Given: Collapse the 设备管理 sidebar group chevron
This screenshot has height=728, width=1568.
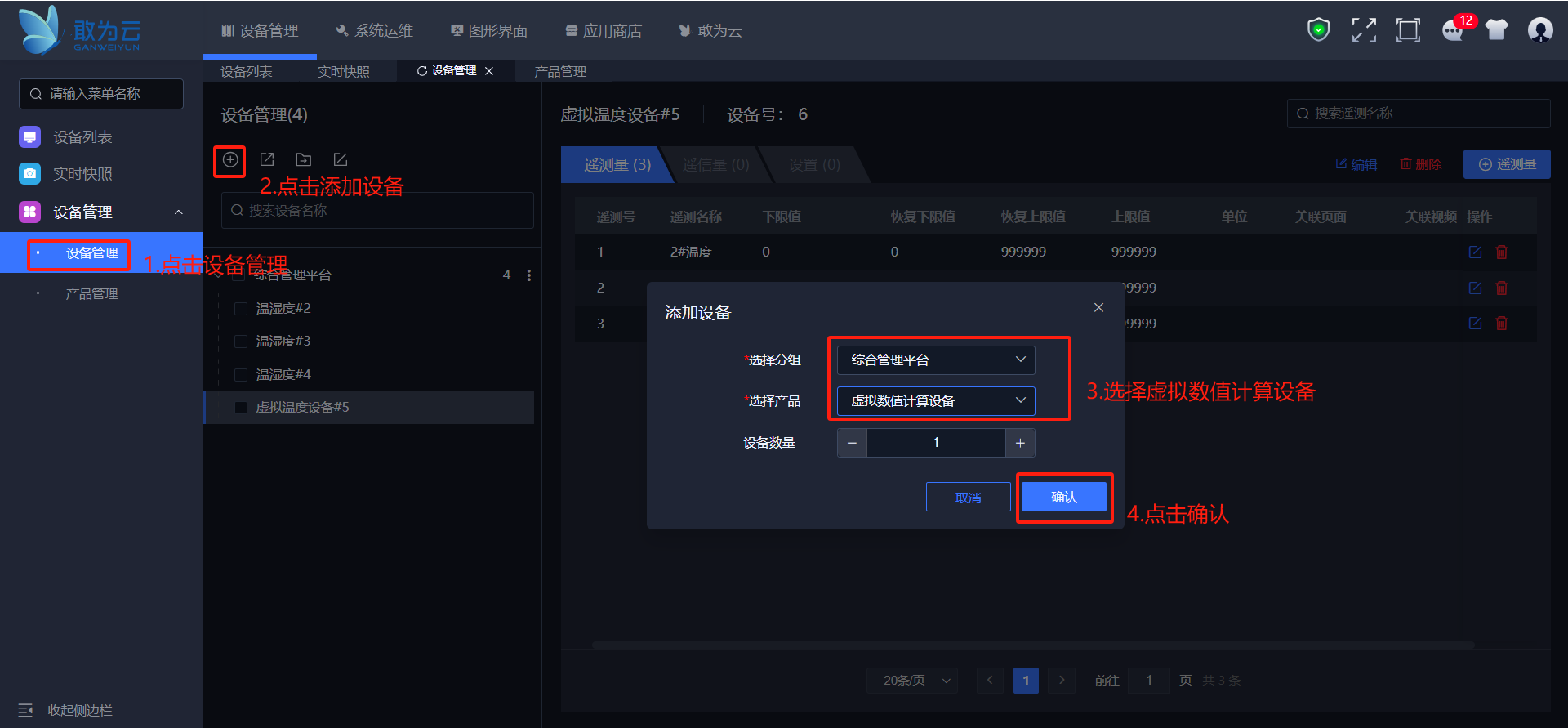Looking at the screenshot, I should pyautogui.click(x=179, y=212).
